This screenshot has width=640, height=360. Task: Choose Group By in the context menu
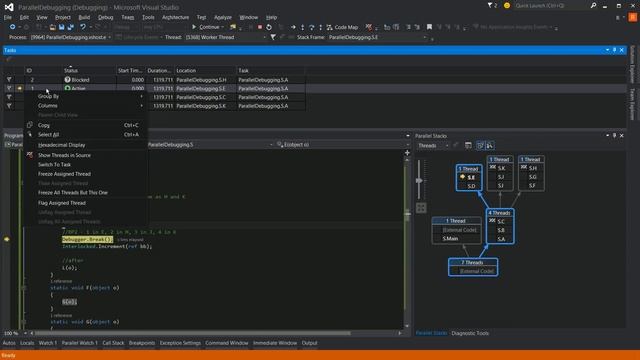(86, 96)
